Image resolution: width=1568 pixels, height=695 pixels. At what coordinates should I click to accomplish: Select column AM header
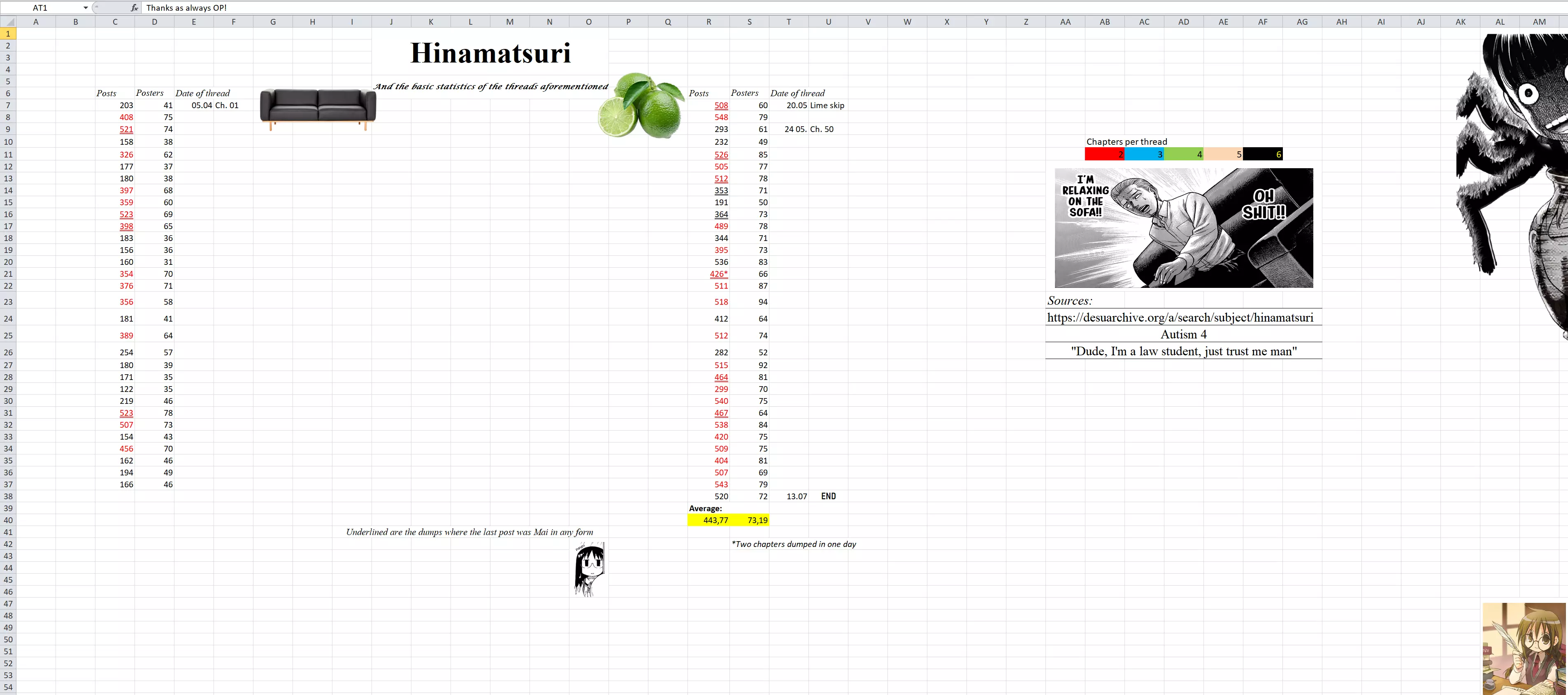point(1539,22)
